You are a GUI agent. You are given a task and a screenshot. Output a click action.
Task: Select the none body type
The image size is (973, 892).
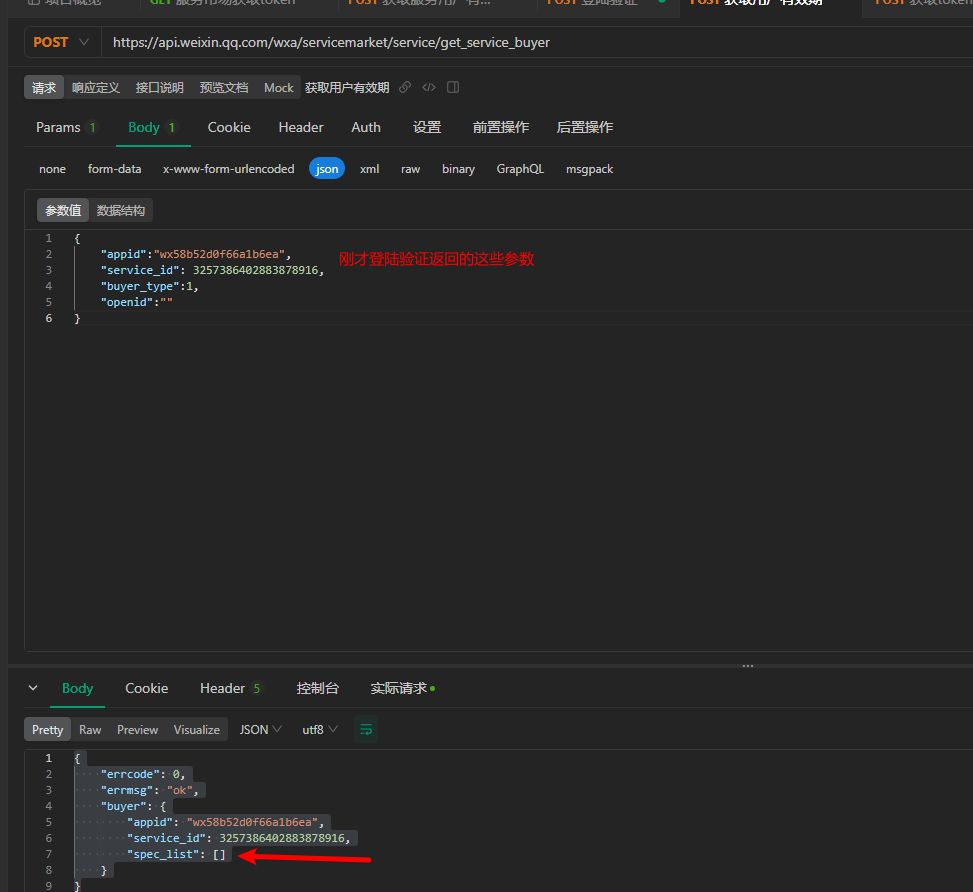click(52, 169)
